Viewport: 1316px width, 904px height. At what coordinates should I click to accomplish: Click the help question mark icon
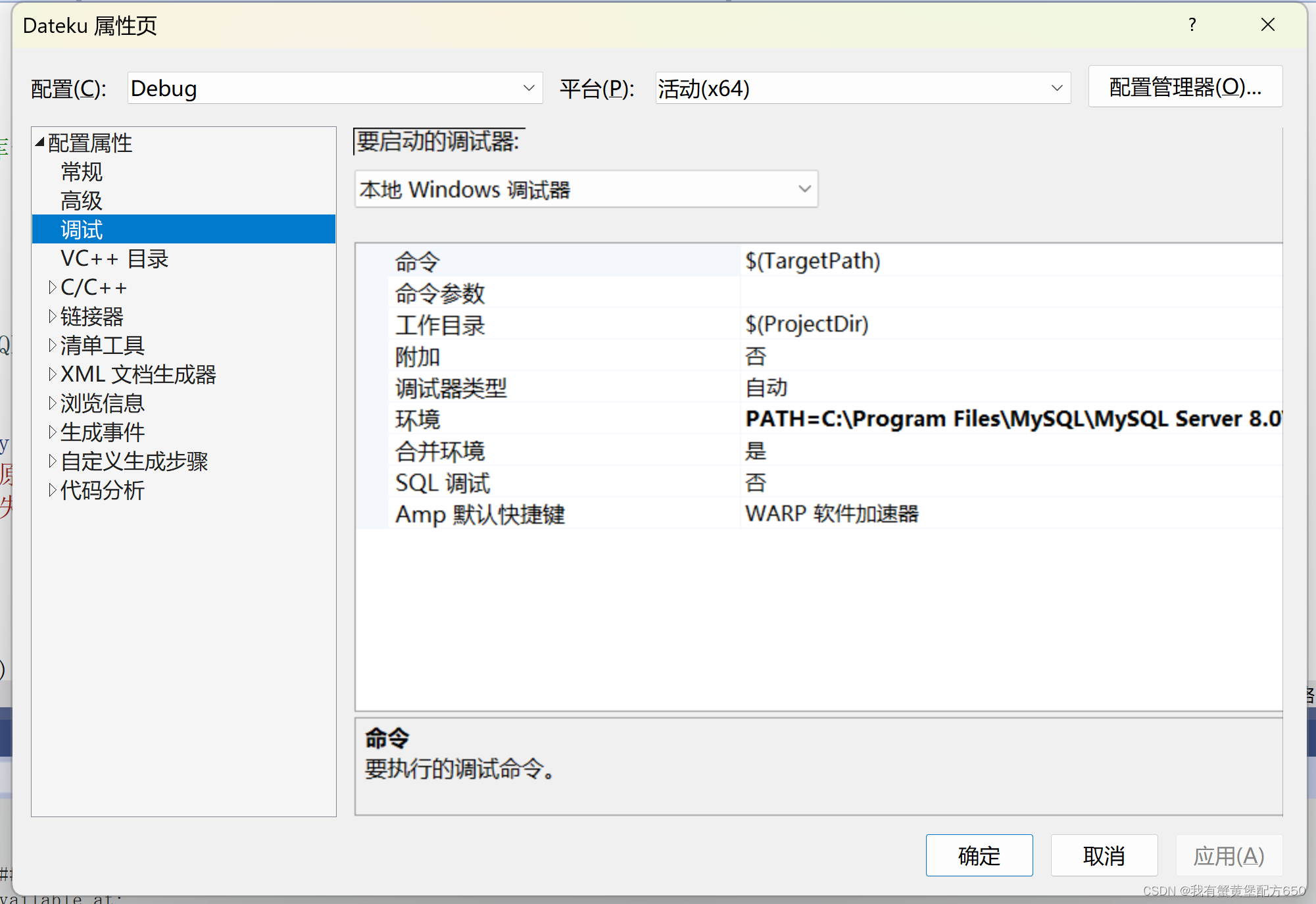(x=1191, y=25)
